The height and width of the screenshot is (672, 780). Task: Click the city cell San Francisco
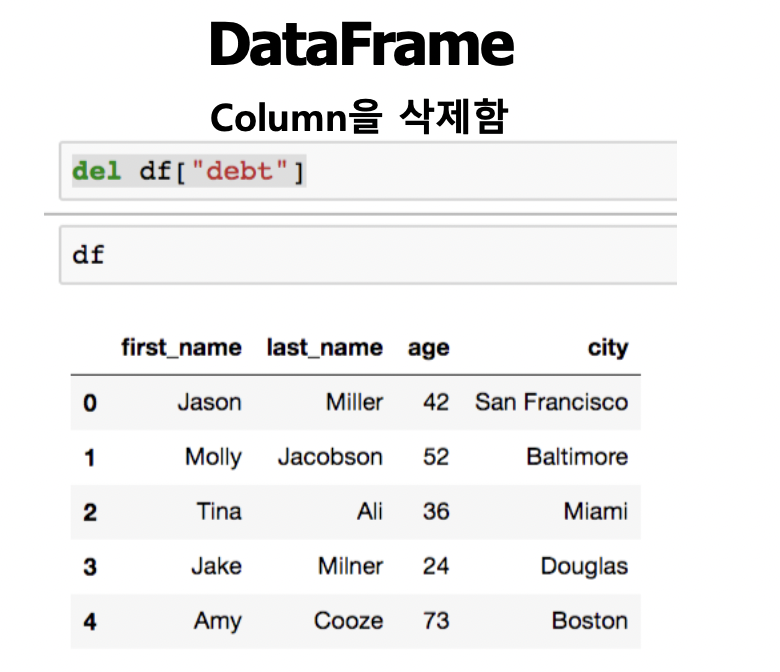[x=552, y=402]
